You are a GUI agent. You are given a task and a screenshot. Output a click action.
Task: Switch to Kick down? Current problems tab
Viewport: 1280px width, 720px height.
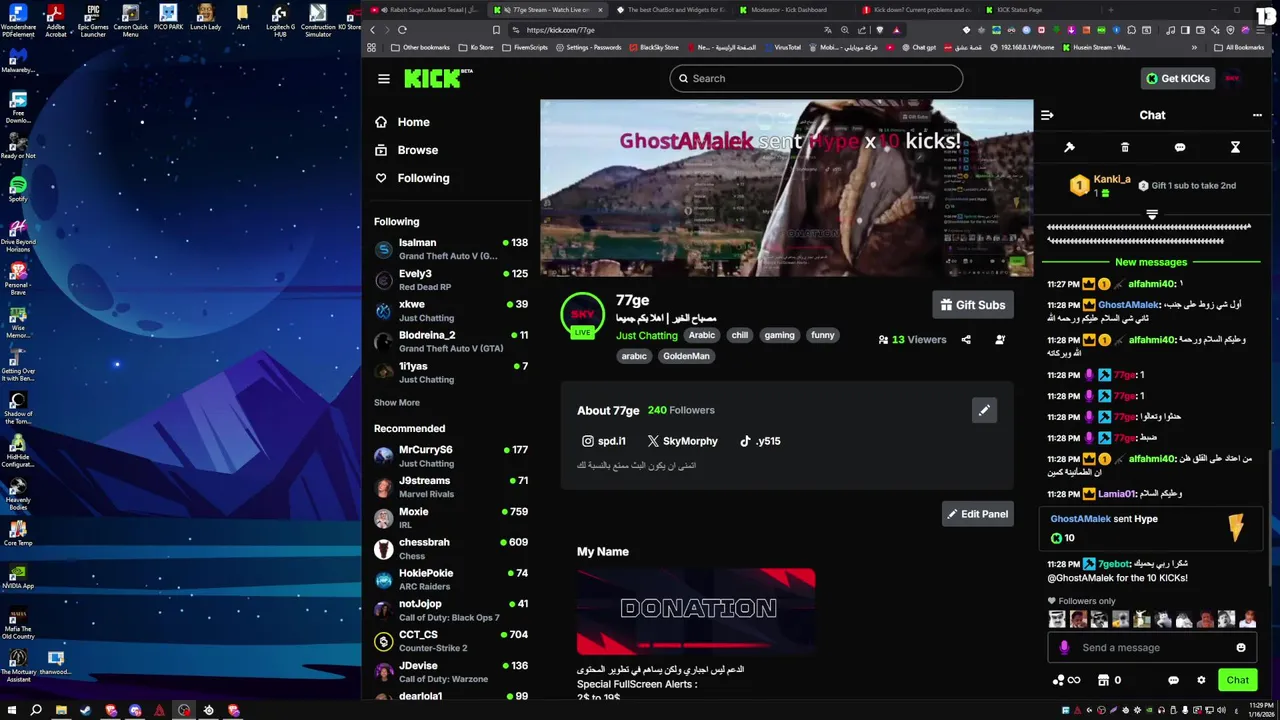pos(917,10)
